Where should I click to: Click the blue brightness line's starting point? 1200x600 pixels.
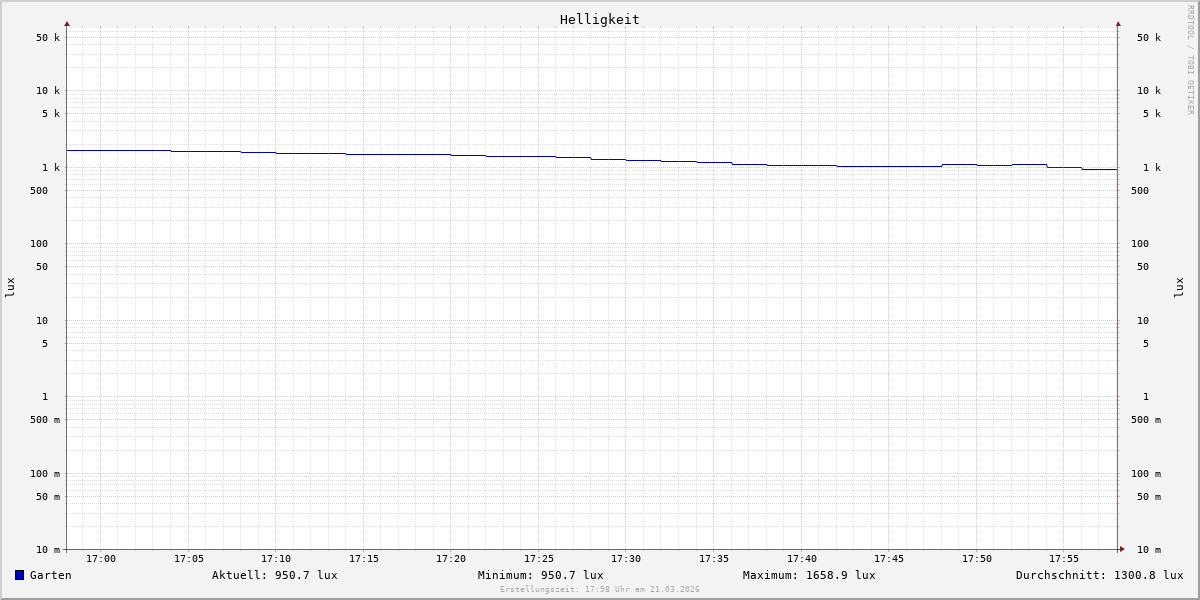point(68,150)
